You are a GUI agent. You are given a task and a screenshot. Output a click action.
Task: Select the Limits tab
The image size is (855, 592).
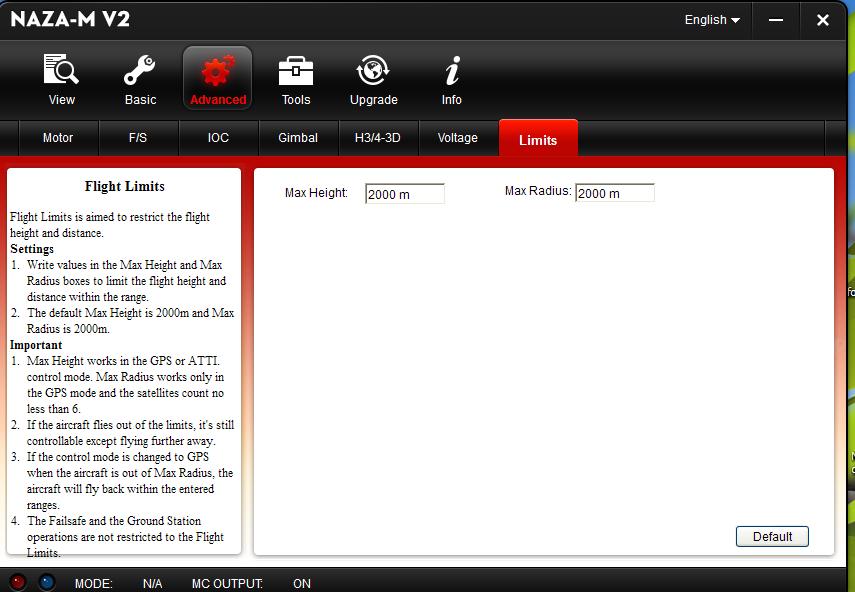[x=538, y=140]
